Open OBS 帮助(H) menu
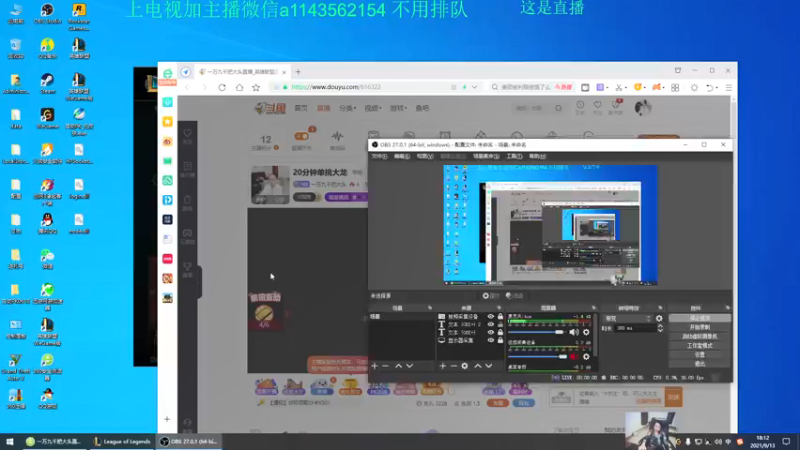 coord(537,156)
